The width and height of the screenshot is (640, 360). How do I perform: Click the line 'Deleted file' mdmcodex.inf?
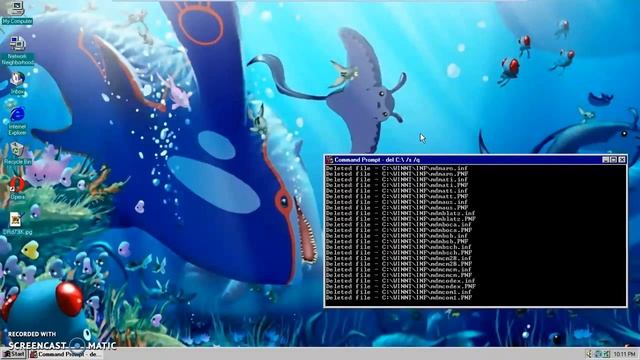pyautogui.click(x=400, y=280)
